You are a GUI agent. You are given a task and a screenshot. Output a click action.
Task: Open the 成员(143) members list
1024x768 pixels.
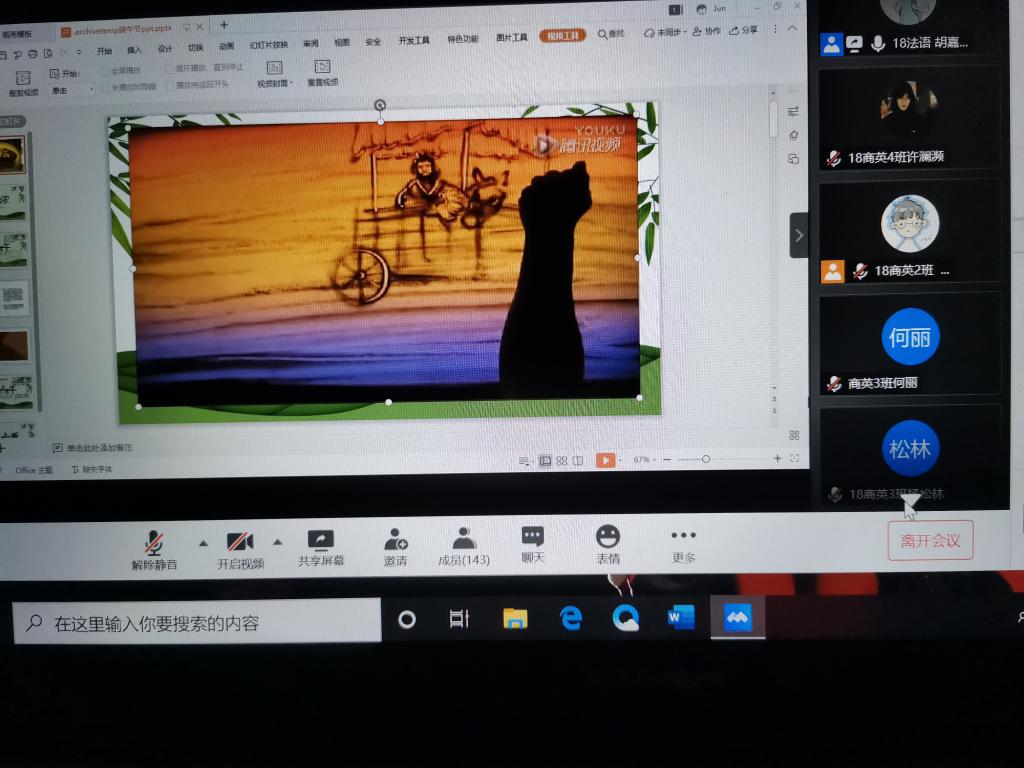tap(464, 547)
